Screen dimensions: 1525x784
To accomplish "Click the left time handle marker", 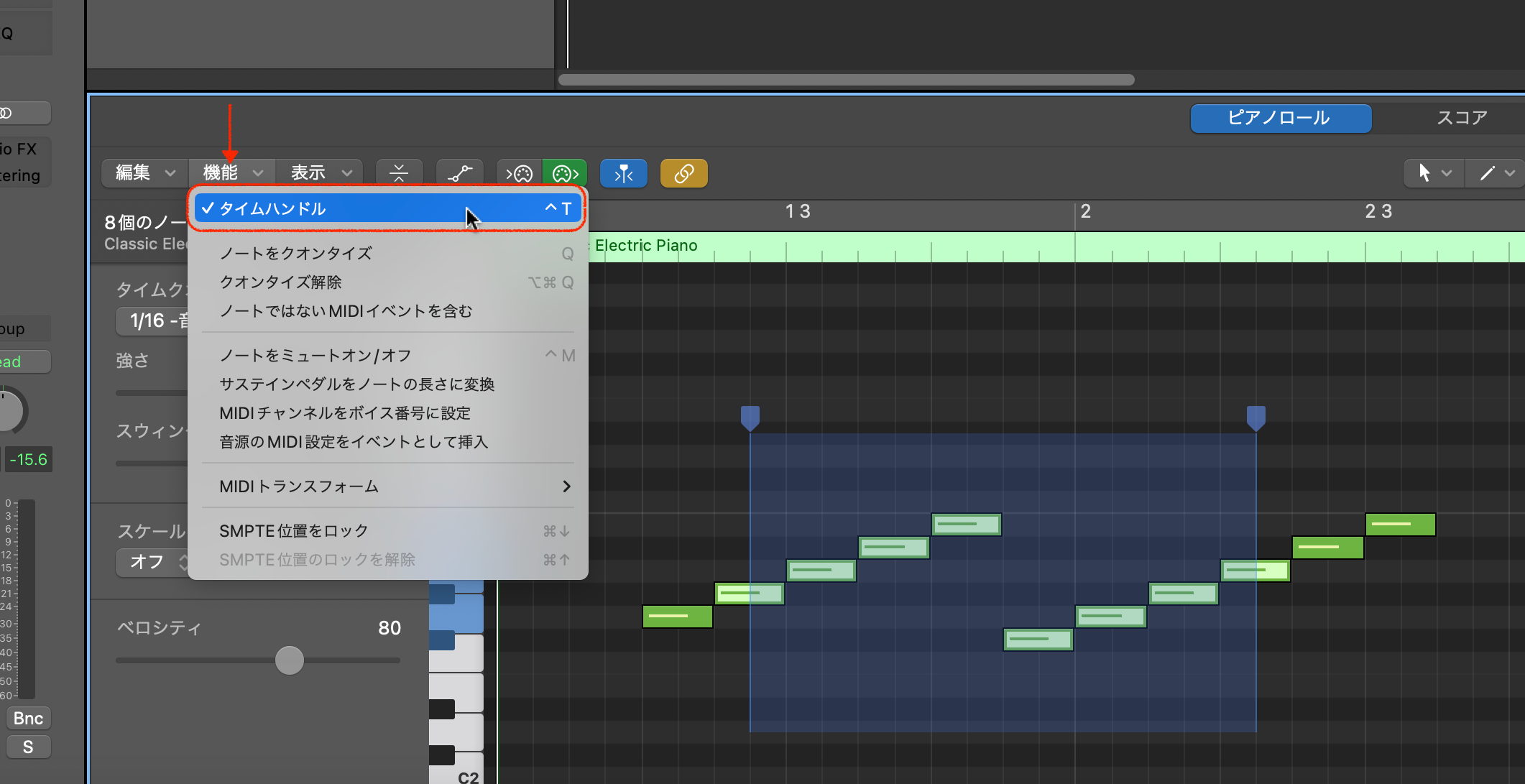I will (x=750, y=418).
